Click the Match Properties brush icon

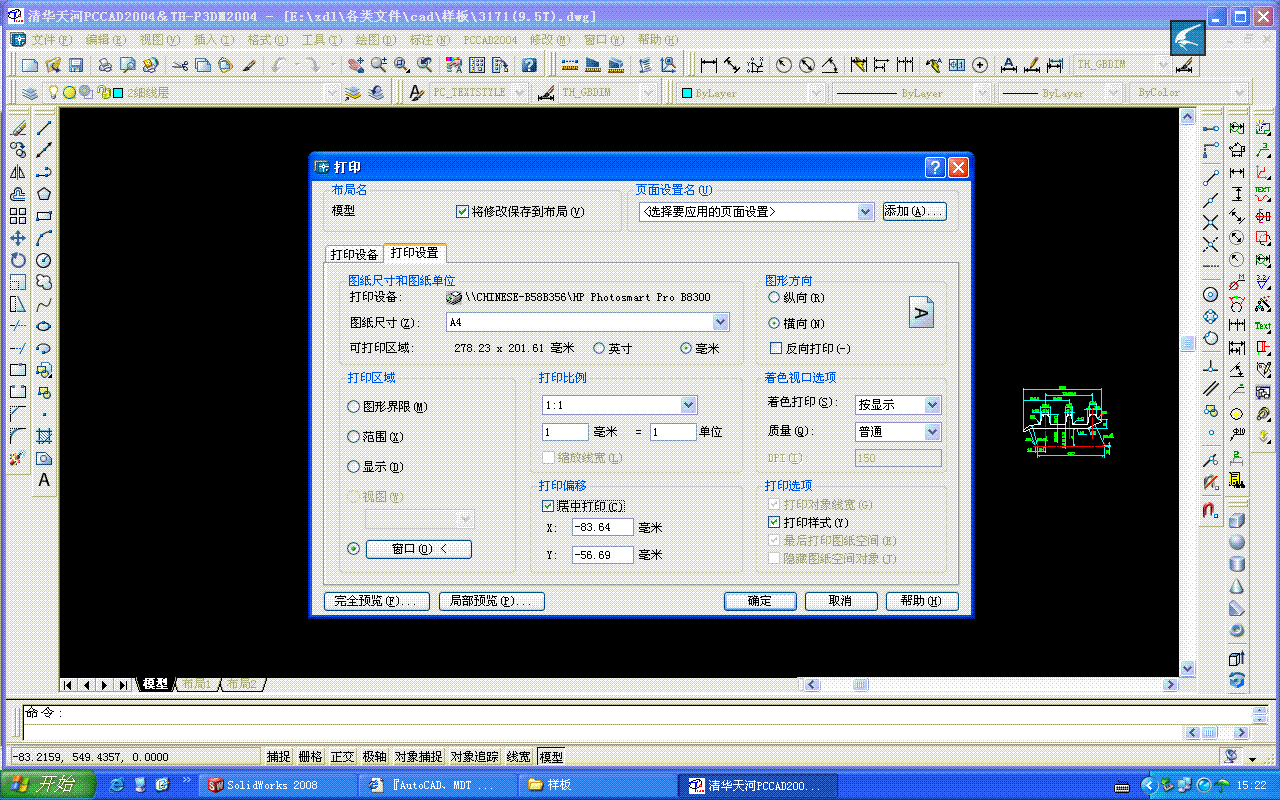coord(249,65)
